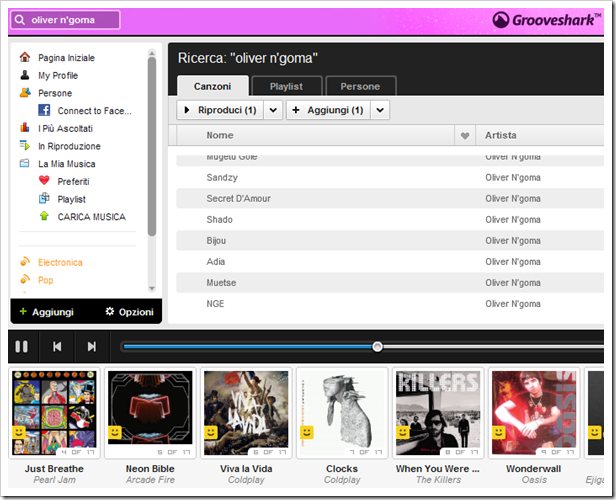Click the Aggiungi (1) button
616x500 pixels.
[328, 110]
